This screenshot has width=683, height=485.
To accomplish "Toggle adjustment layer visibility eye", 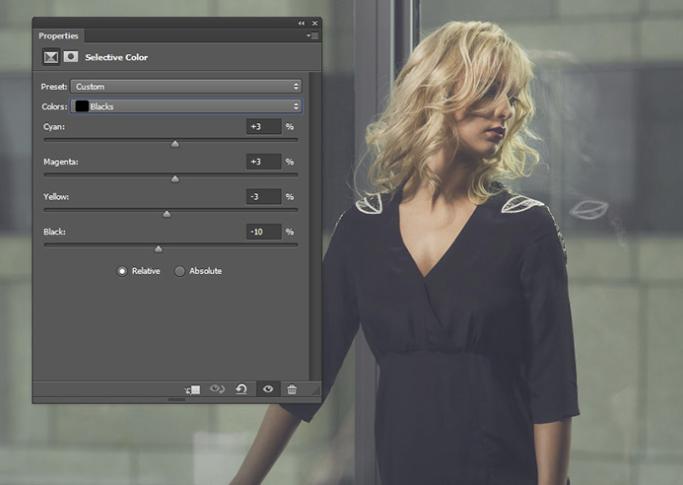I will click(266, 389).
